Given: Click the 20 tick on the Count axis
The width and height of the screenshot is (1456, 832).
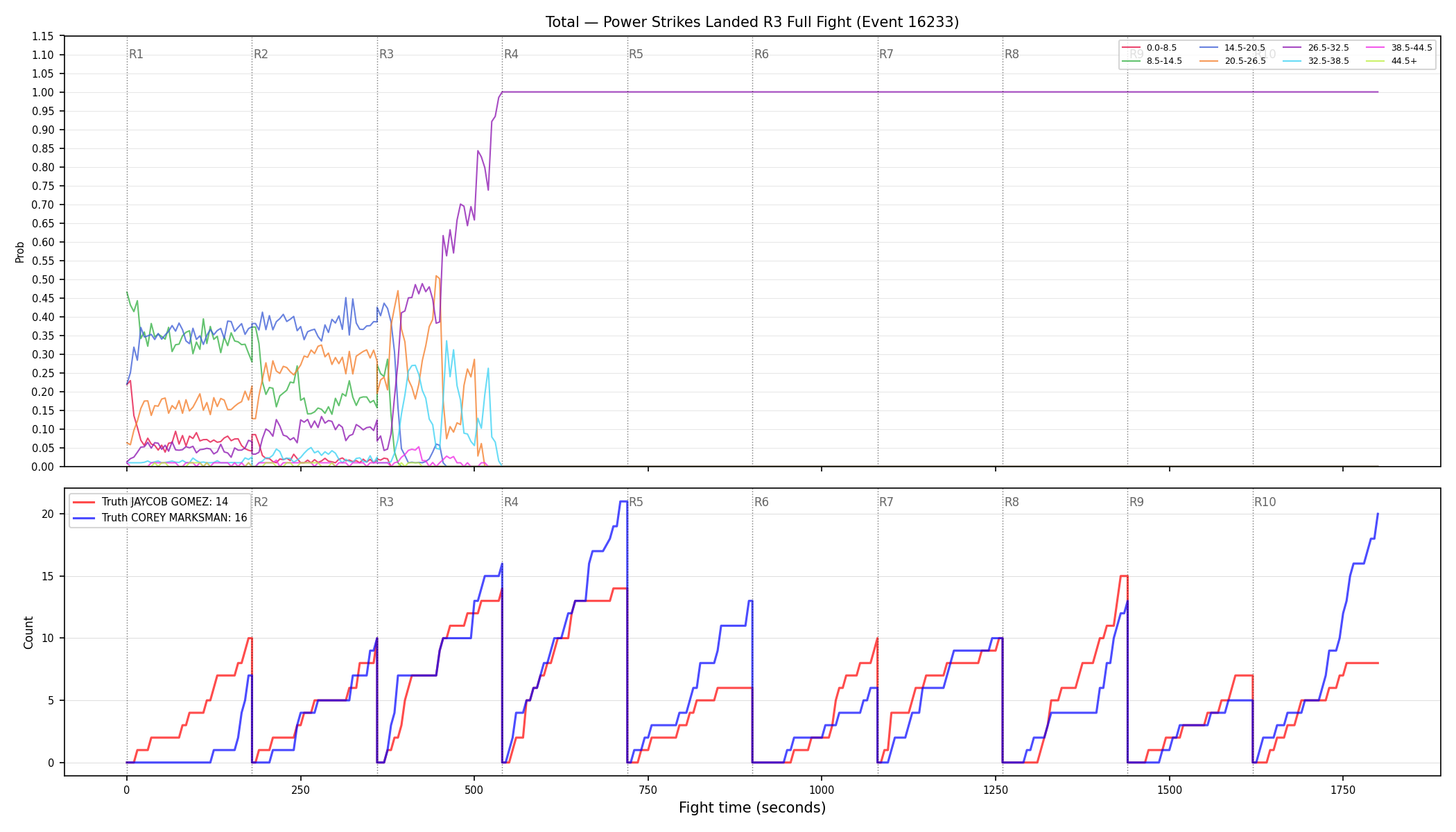Looking at the screenshot, I should pyautogui.click(x=47, y=514).
